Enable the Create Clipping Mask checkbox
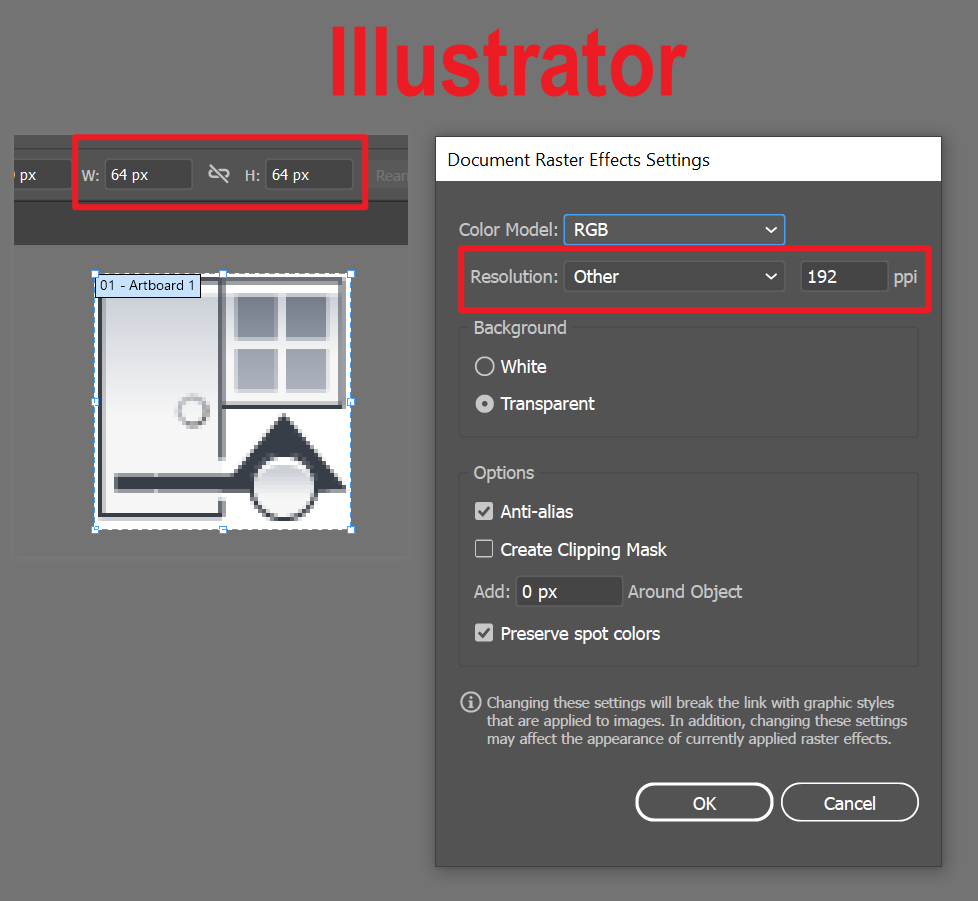The height and width of the screenshot is (901, 978). click(484, 549)
